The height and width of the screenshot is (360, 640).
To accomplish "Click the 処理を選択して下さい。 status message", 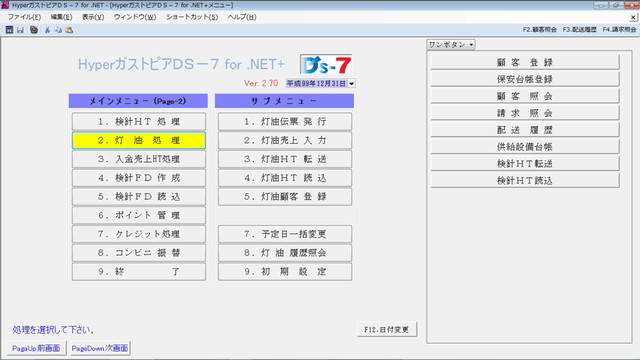I will 53,330.
